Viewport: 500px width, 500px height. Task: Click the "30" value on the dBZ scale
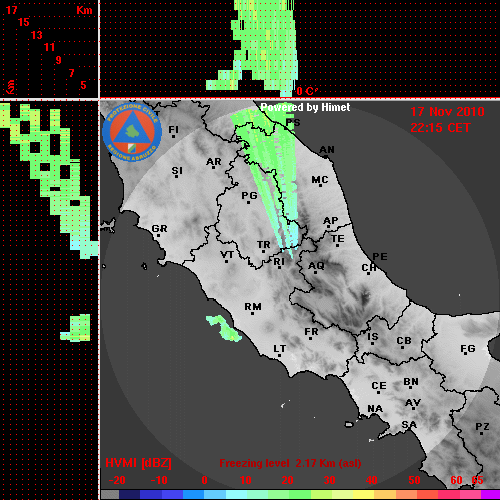coord(329,480)
